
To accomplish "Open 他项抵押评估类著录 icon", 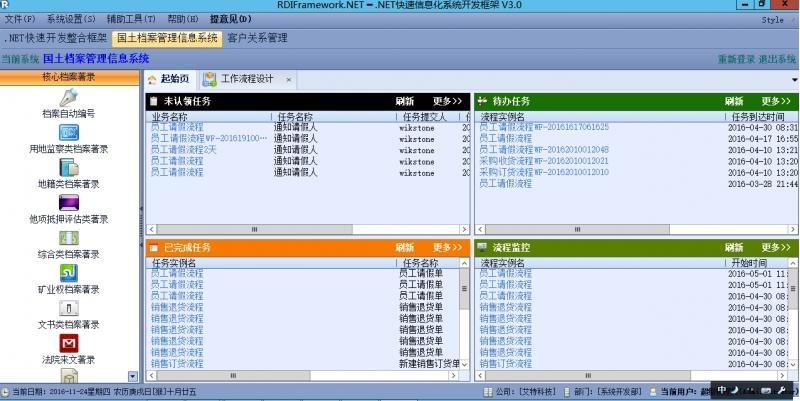I will click(x=68, y=203).
